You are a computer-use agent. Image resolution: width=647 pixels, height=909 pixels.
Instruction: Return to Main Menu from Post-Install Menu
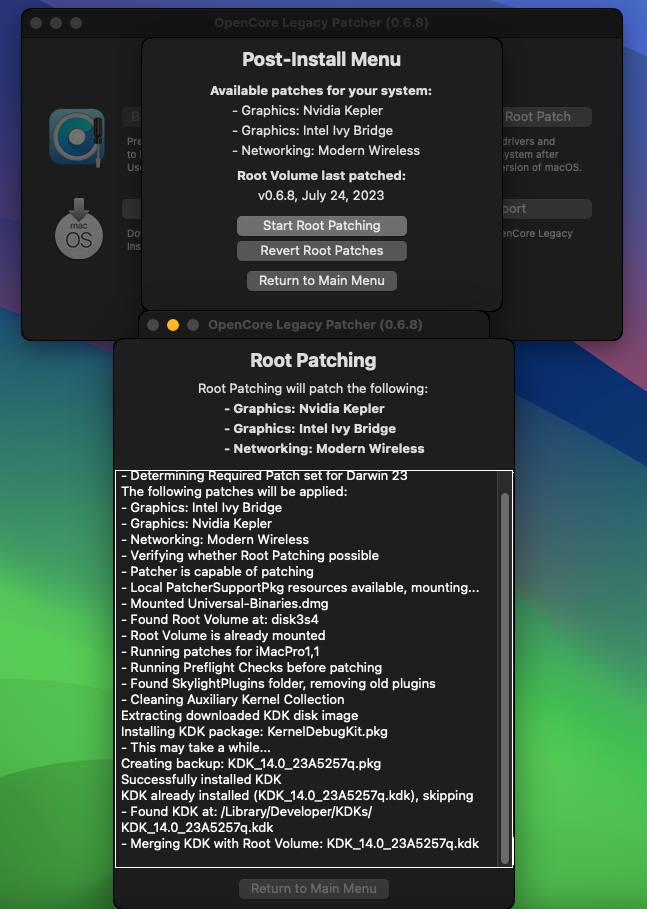click(322, 281)
